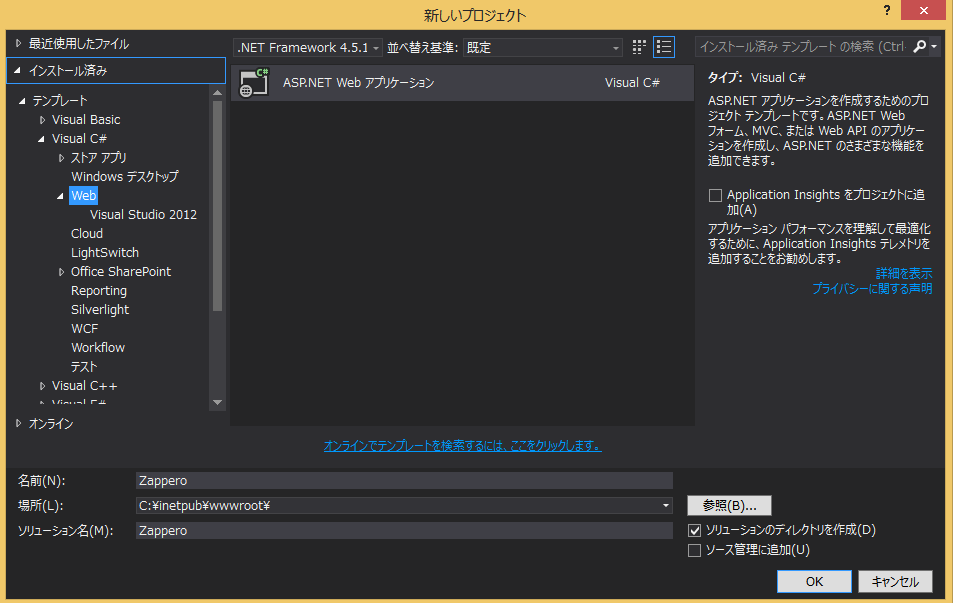
Task: Expand the Visual Basic templates node
Action: coord(42,119)
